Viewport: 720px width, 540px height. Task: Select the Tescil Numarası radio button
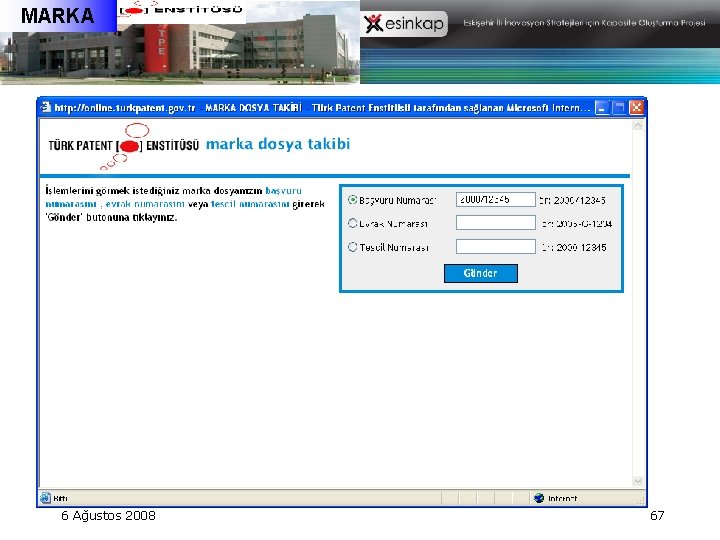(x=352, y=247)
